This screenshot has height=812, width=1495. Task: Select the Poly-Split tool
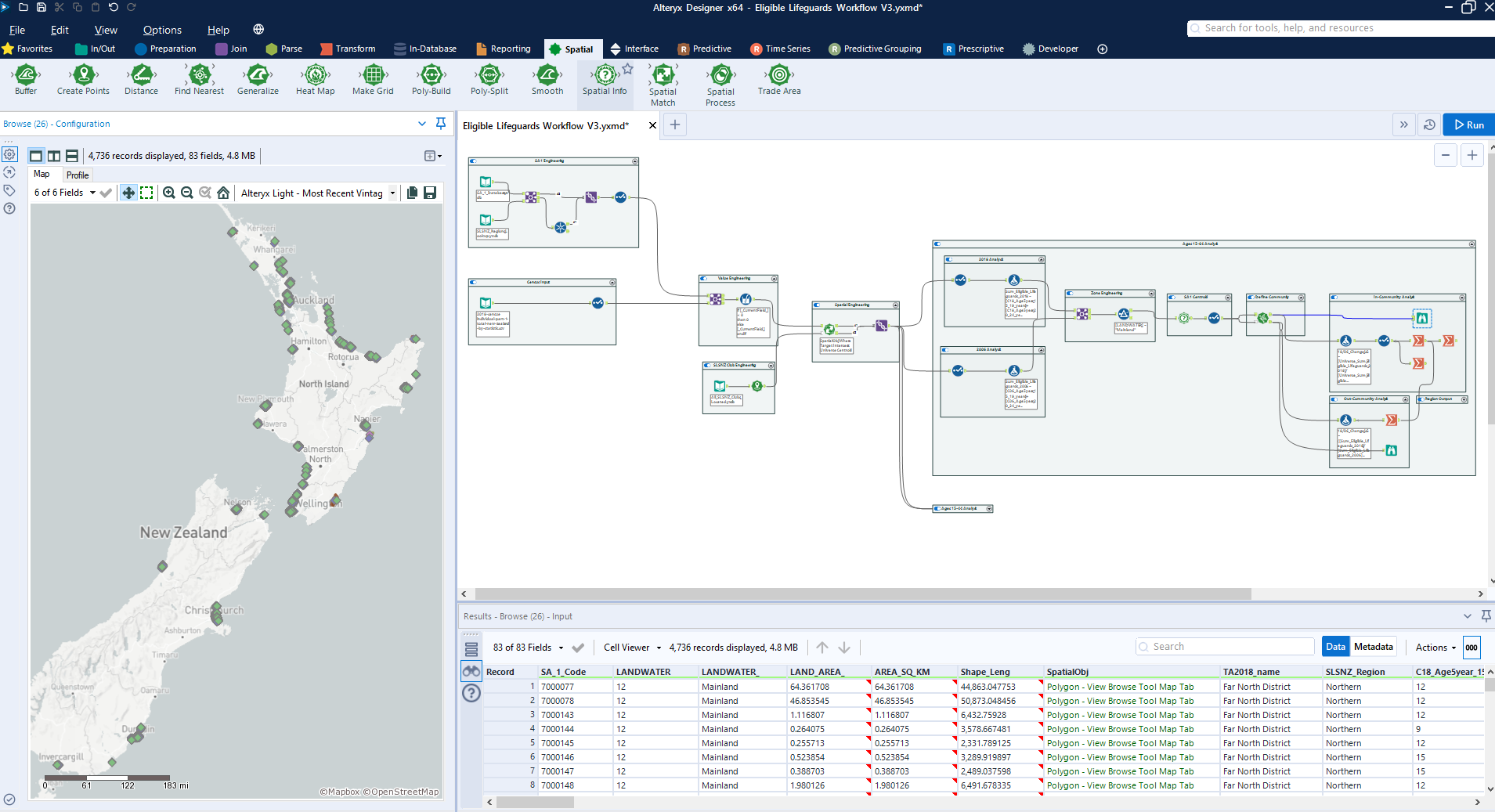point(489,80)
